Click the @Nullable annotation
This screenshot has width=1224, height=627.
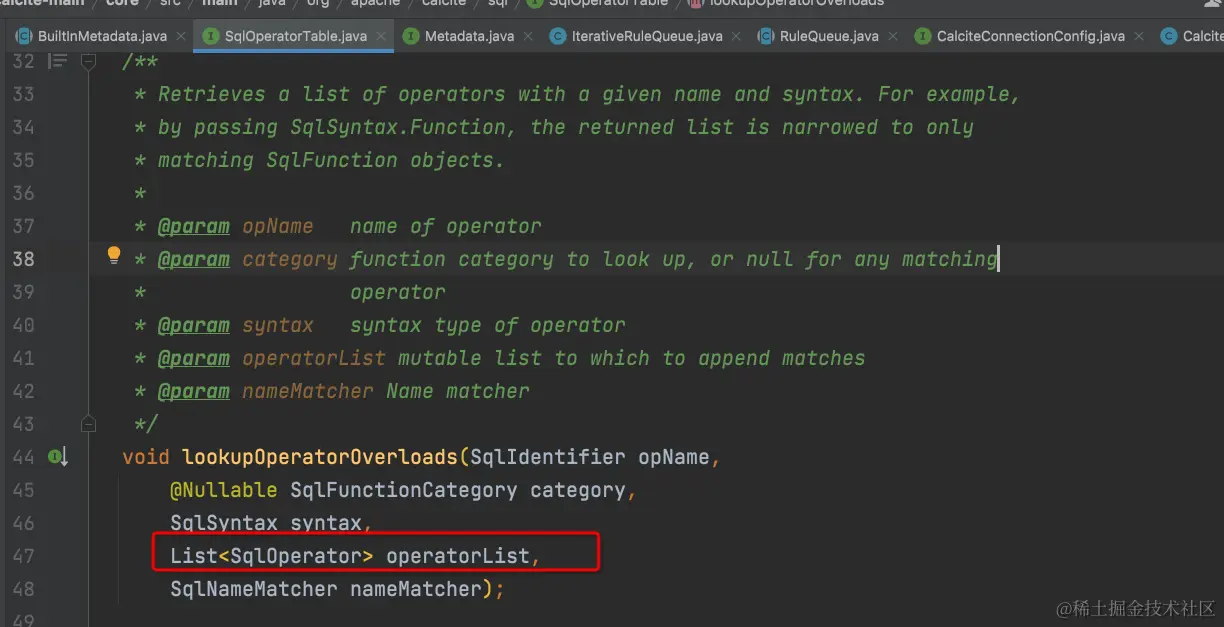(223, 490)
